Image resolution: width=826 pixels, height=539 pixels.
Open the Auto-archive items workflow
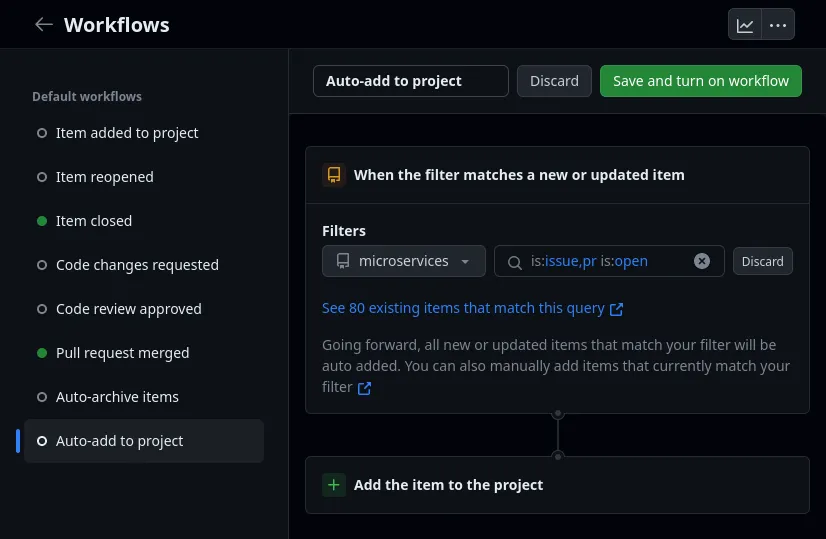coord(117,397)
